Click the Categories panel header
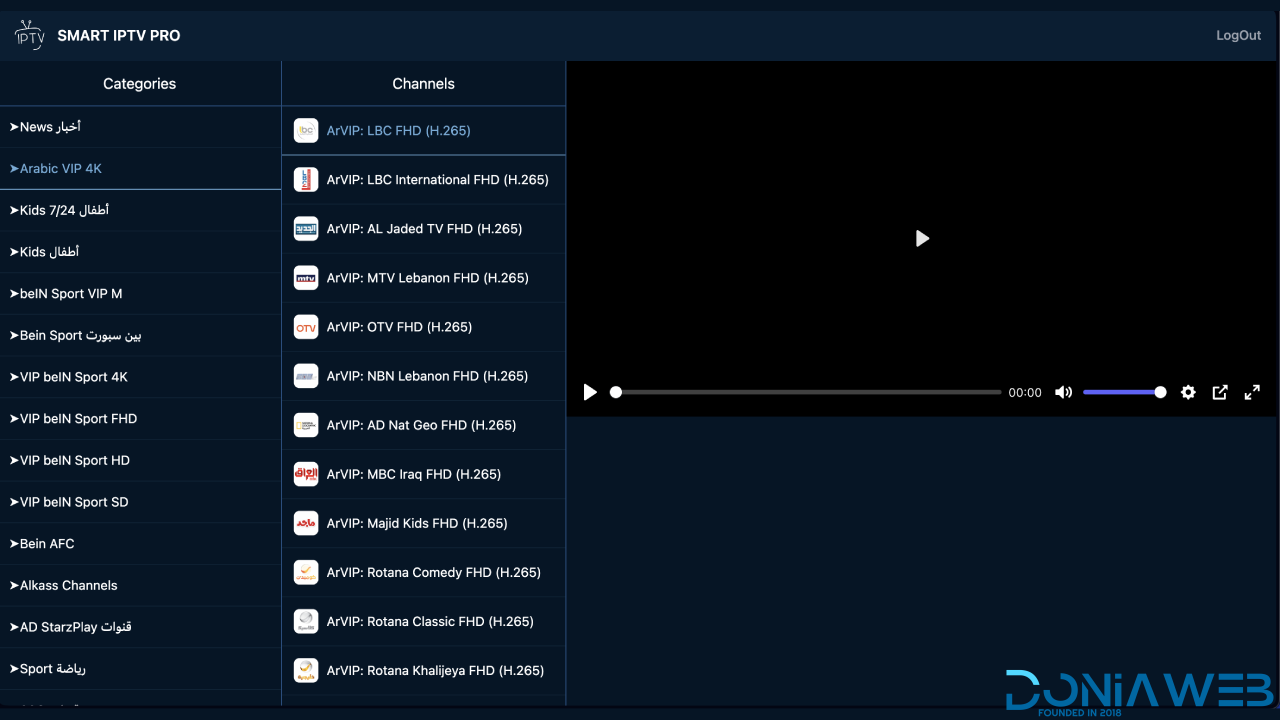This screenshot has height=720, width=1280. pos(140,84)
